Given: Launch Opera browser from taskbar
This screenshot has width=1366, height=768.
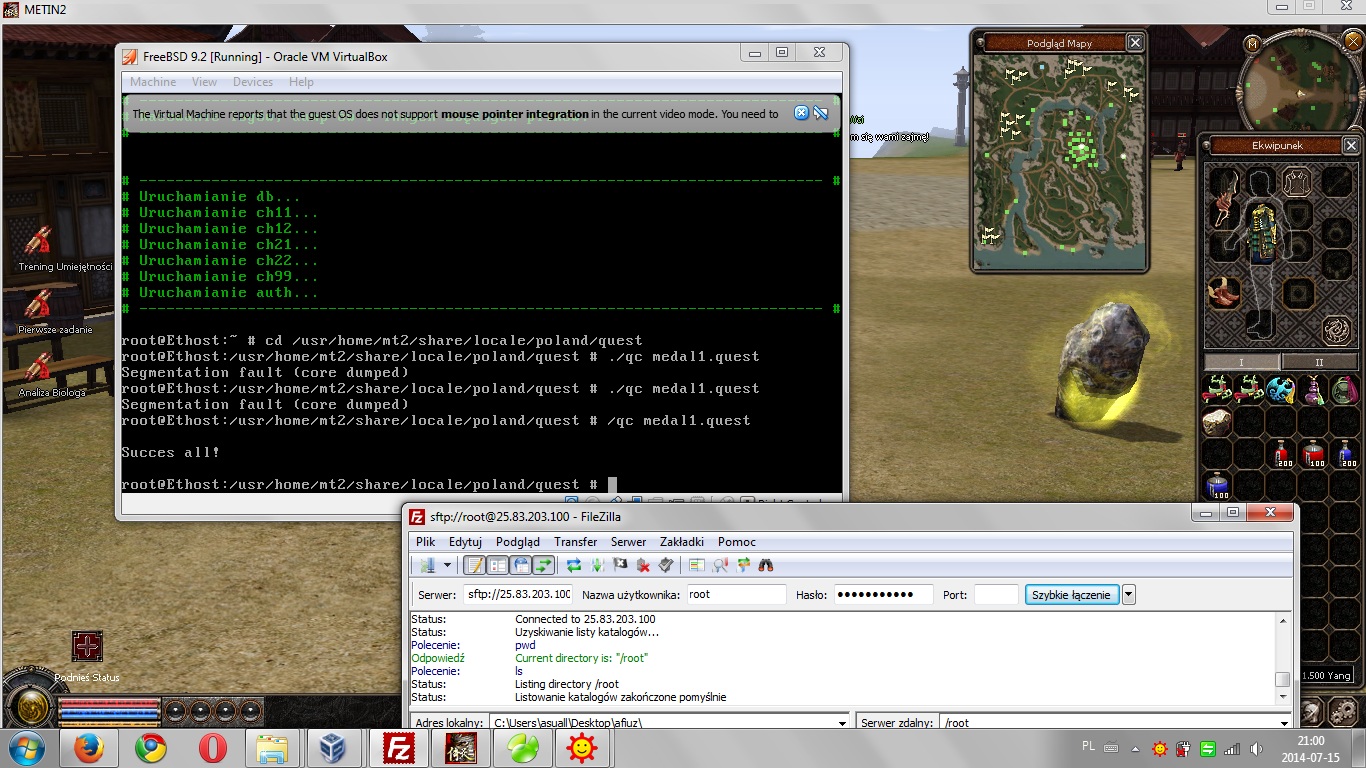Looking at the screenshot, I should [x=212, y=748].
